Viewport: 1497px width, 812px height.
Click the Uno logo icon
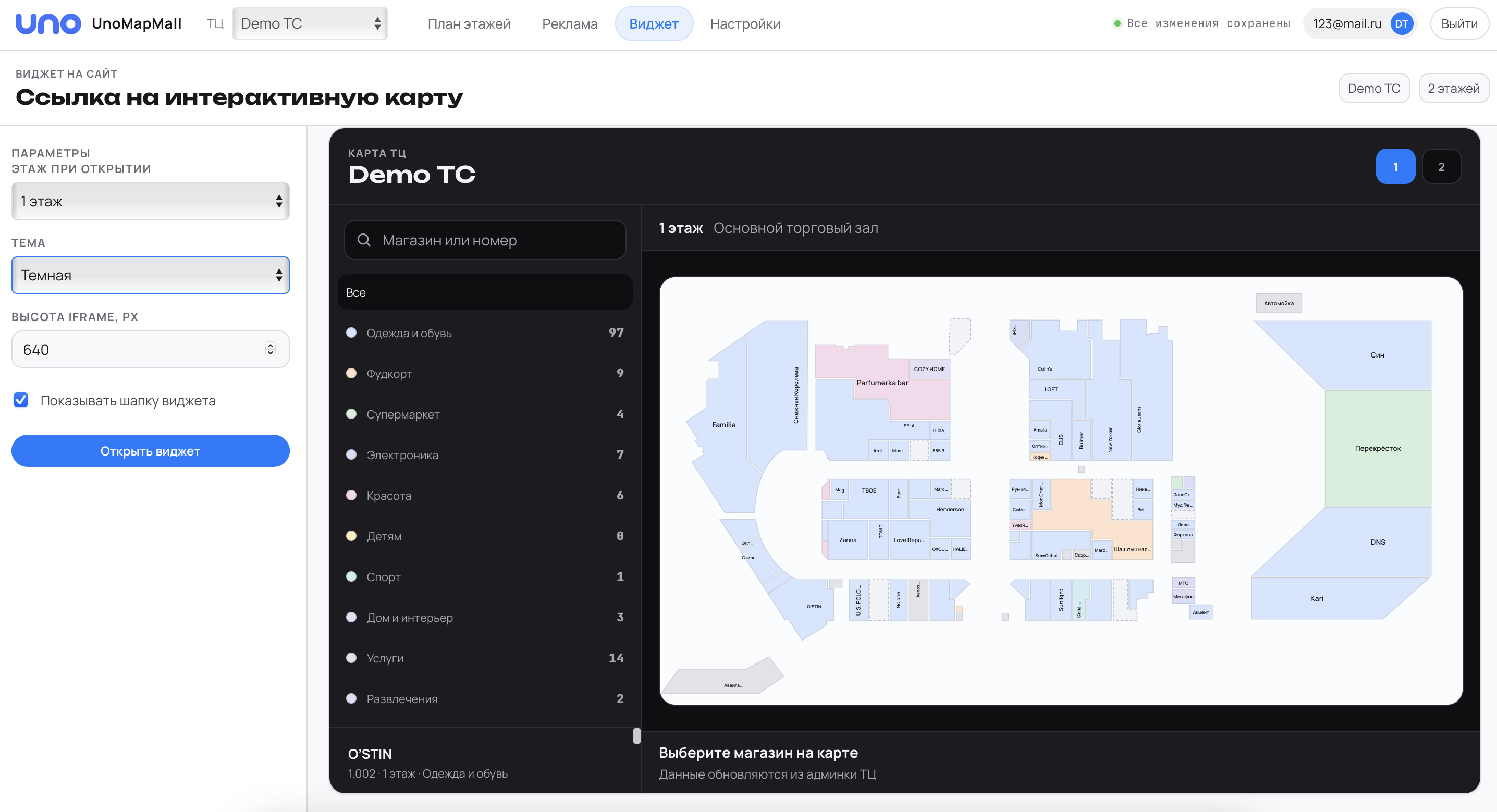(x=48, y=24)
